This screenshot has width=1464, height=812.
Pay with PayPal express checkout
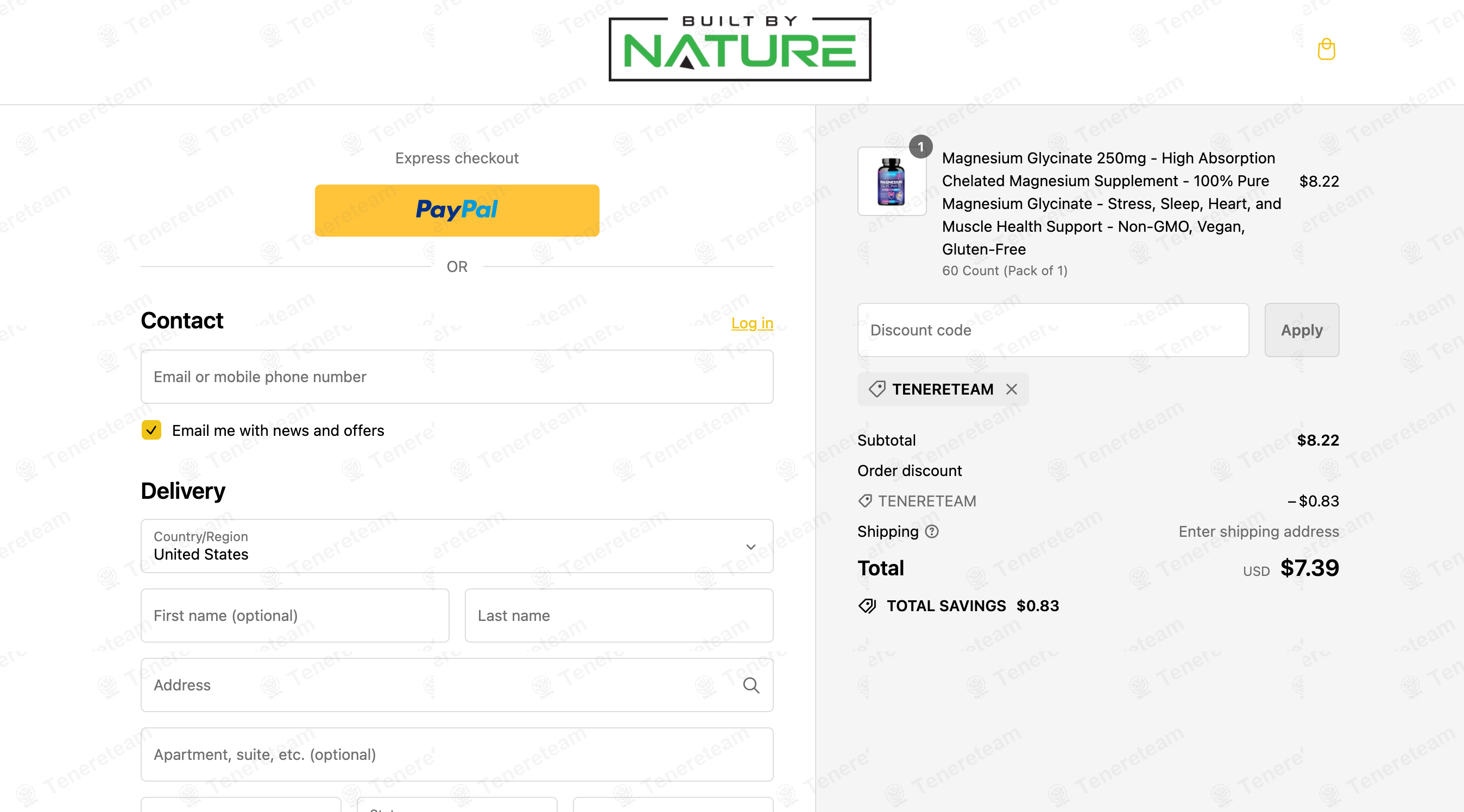(x=457, y=210)
